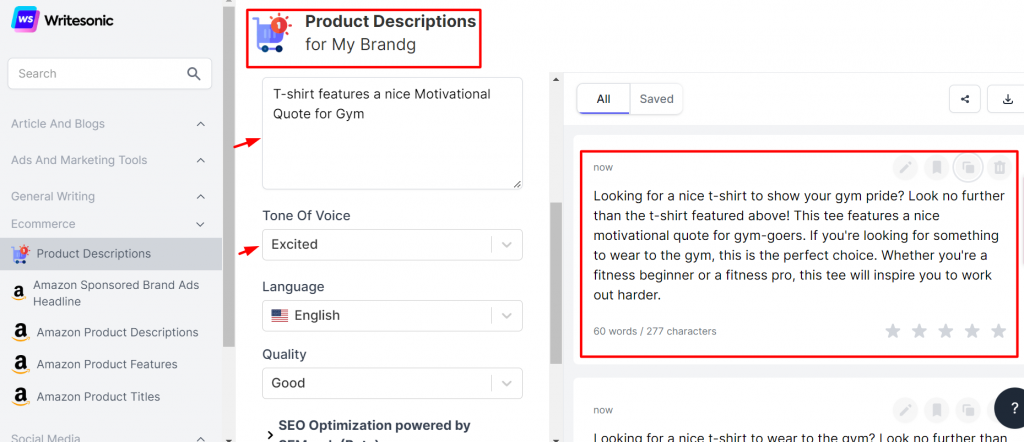Click the share icon button
1024x442 pixels.
(964, 99)
